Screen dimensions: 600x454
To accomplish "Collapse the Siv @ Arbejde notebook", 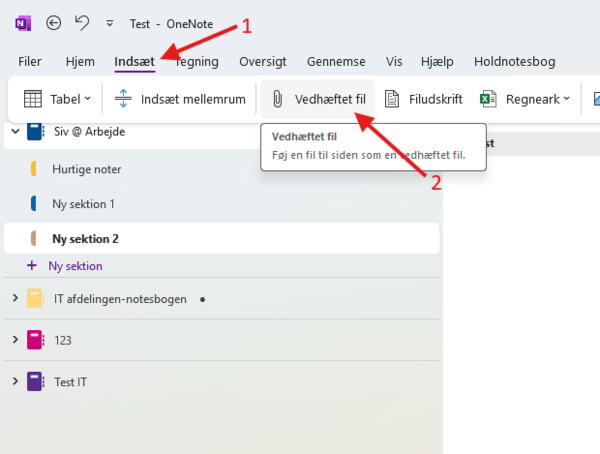I will [15, 131].
